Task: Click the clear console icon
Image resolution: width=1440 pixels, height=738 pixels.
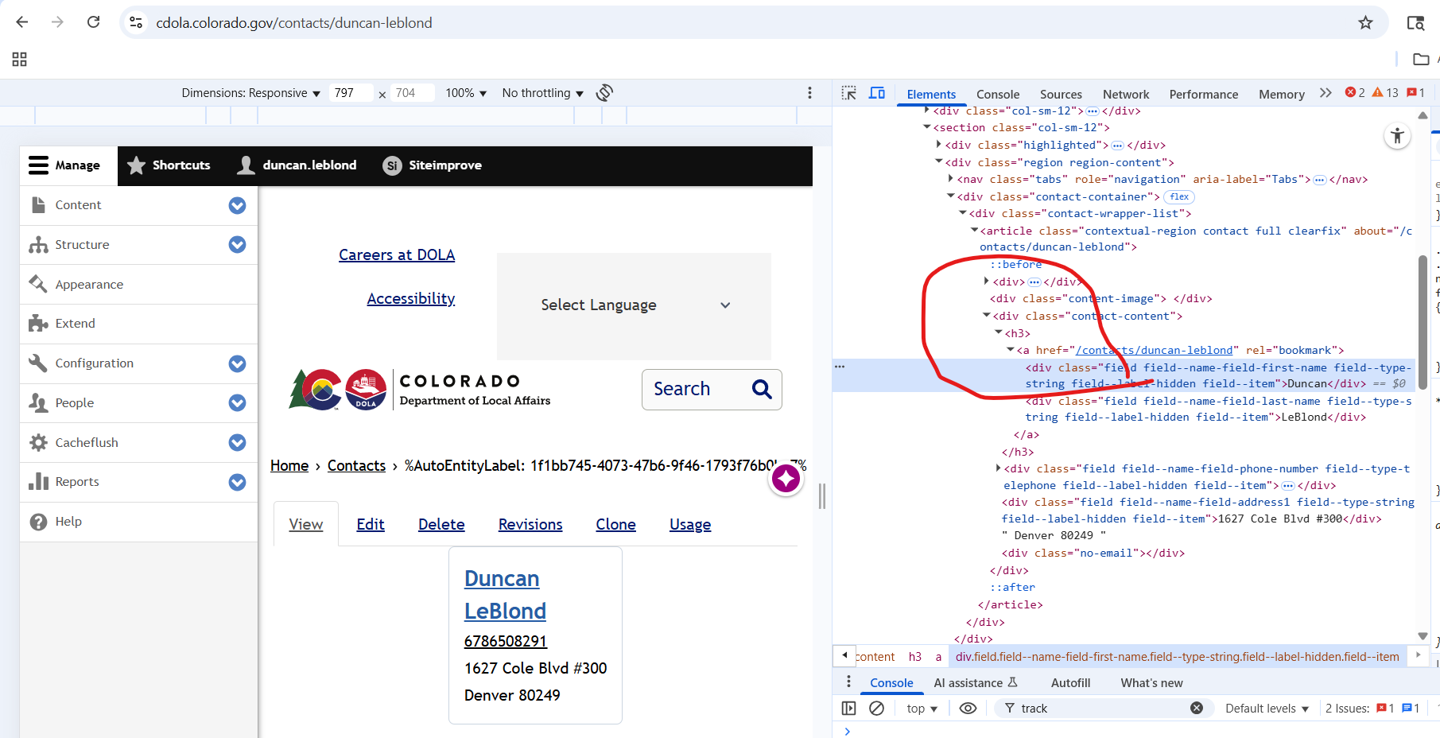Action: [x=877, y=708]
